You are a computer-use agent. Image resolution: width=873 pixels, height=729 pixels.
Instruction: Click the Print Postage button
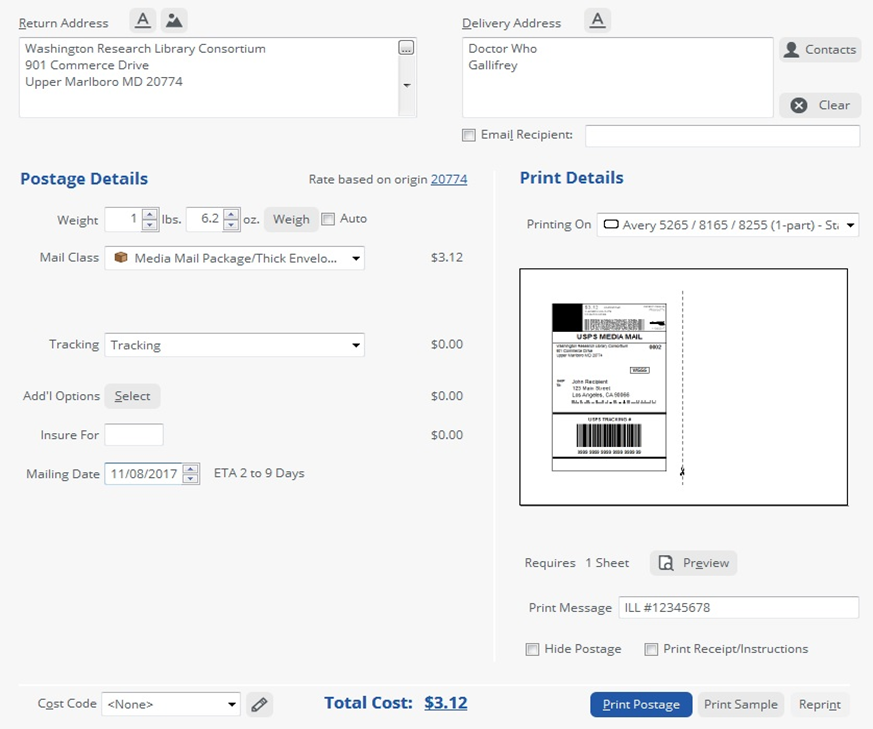click(641, 704)
